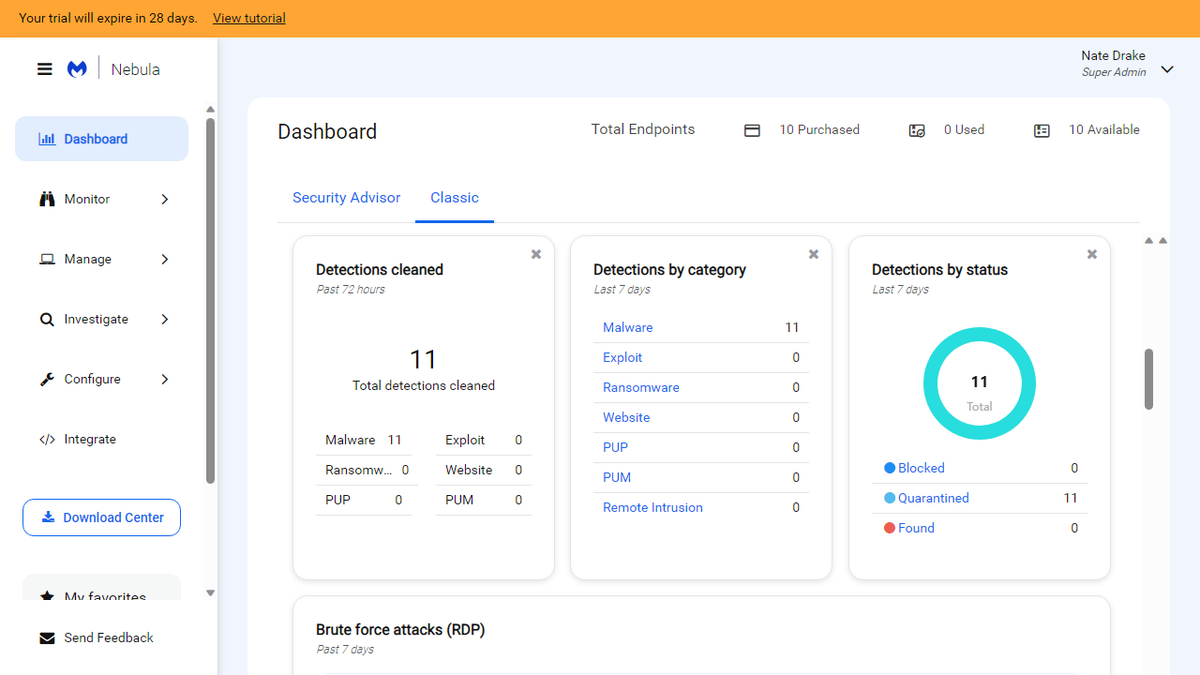
Task: Click the Download Center button
Action: coord(101,517)
